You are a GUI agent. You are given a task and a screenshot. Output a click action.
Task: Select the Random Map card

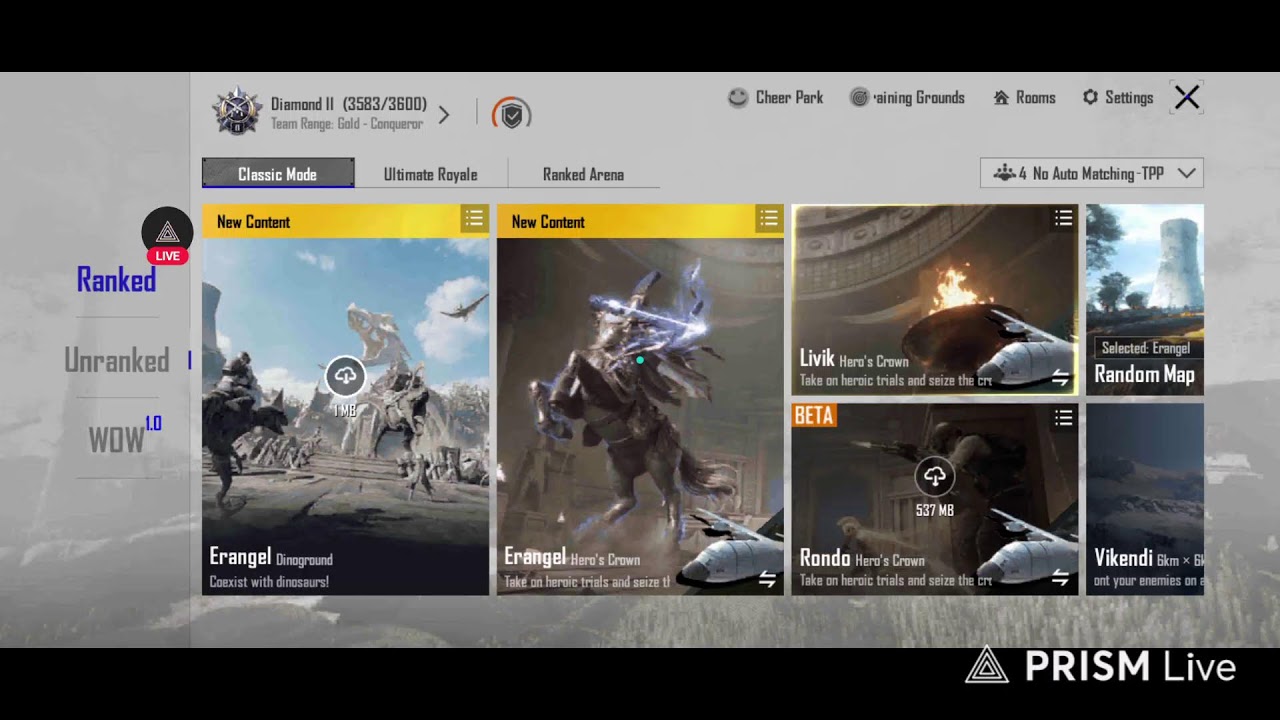click(1145, 300)
